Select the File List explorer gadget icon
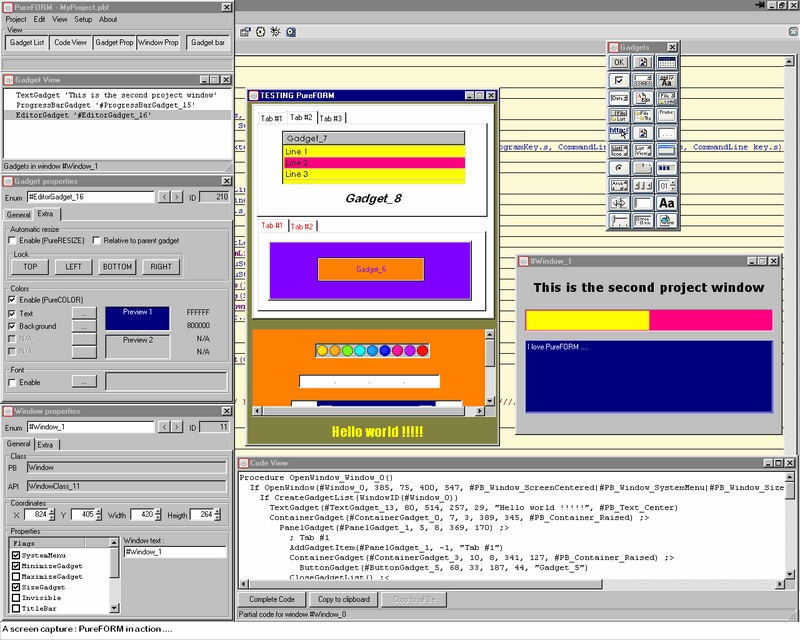This screenshot has height=640, width=800. (x=619, y=115)
